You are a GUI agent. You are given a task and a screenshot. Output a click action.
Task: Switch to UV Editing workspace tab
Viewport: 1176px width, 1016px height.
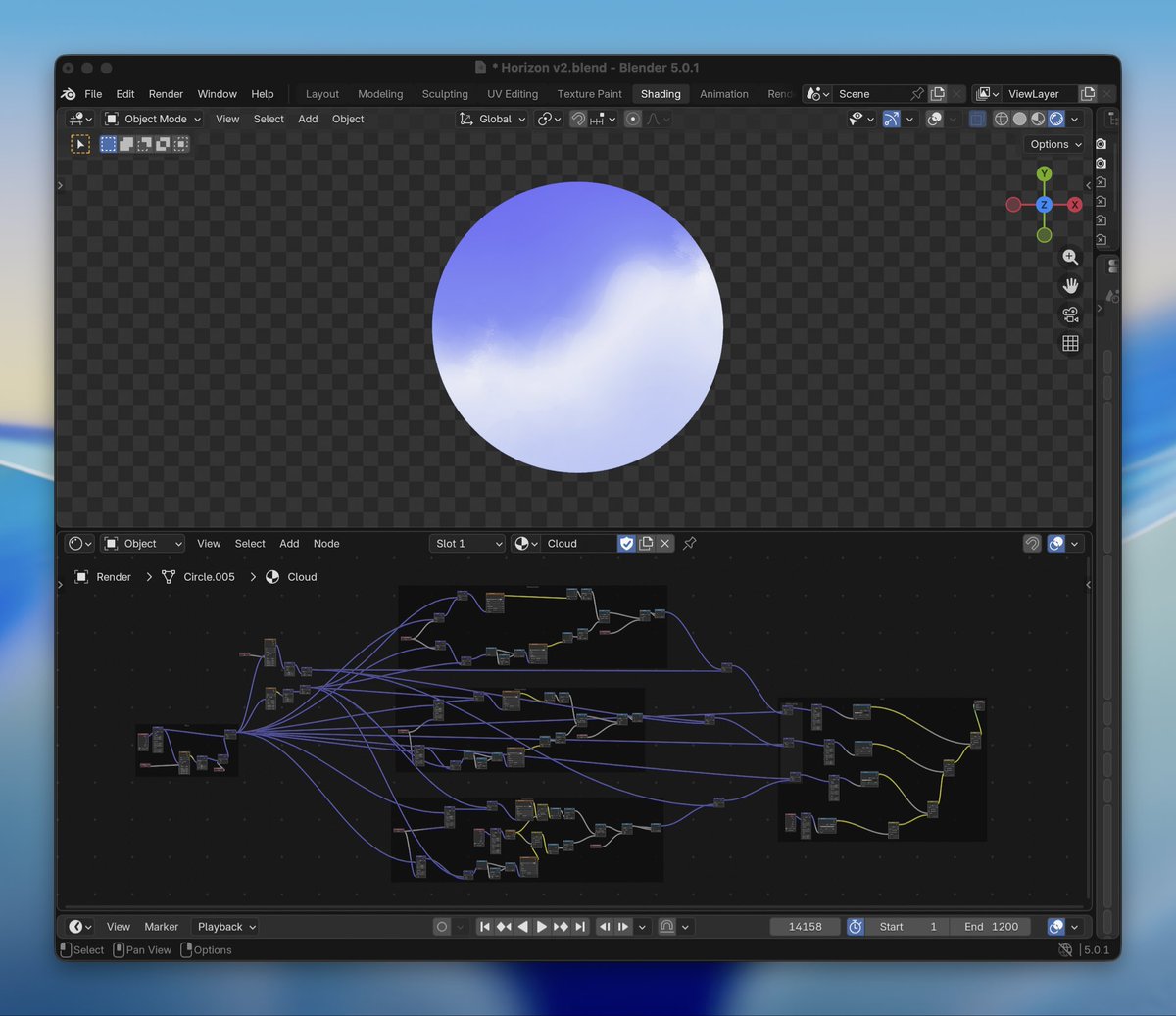click(513, 94)
